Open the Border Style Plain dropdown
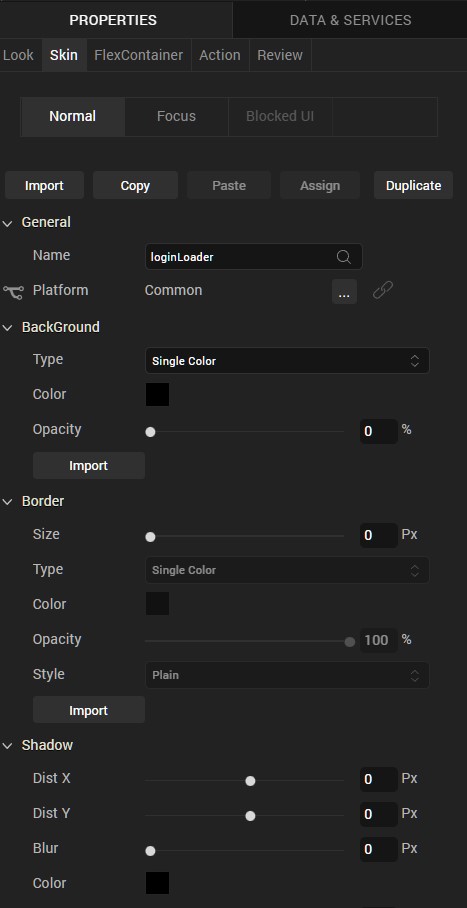Screen dimensions: 467x908 click(x=287, y=675)
